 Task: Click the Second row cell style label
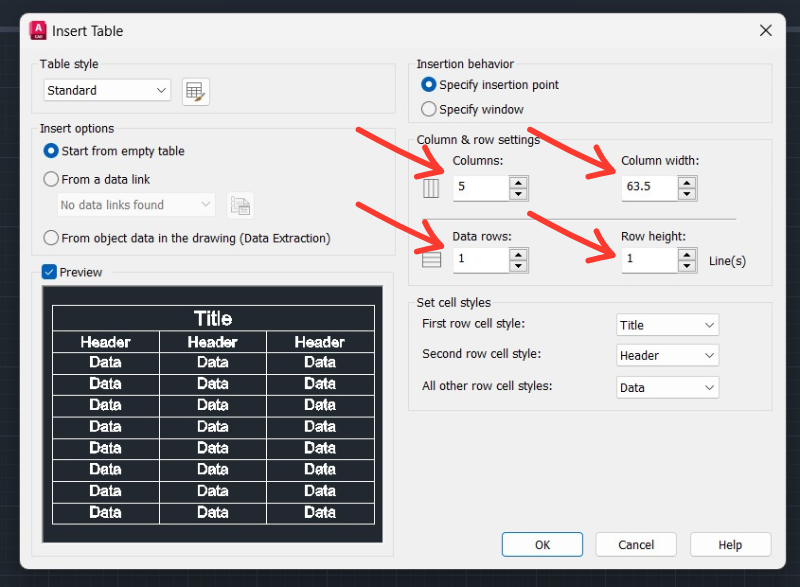(481, 353)
